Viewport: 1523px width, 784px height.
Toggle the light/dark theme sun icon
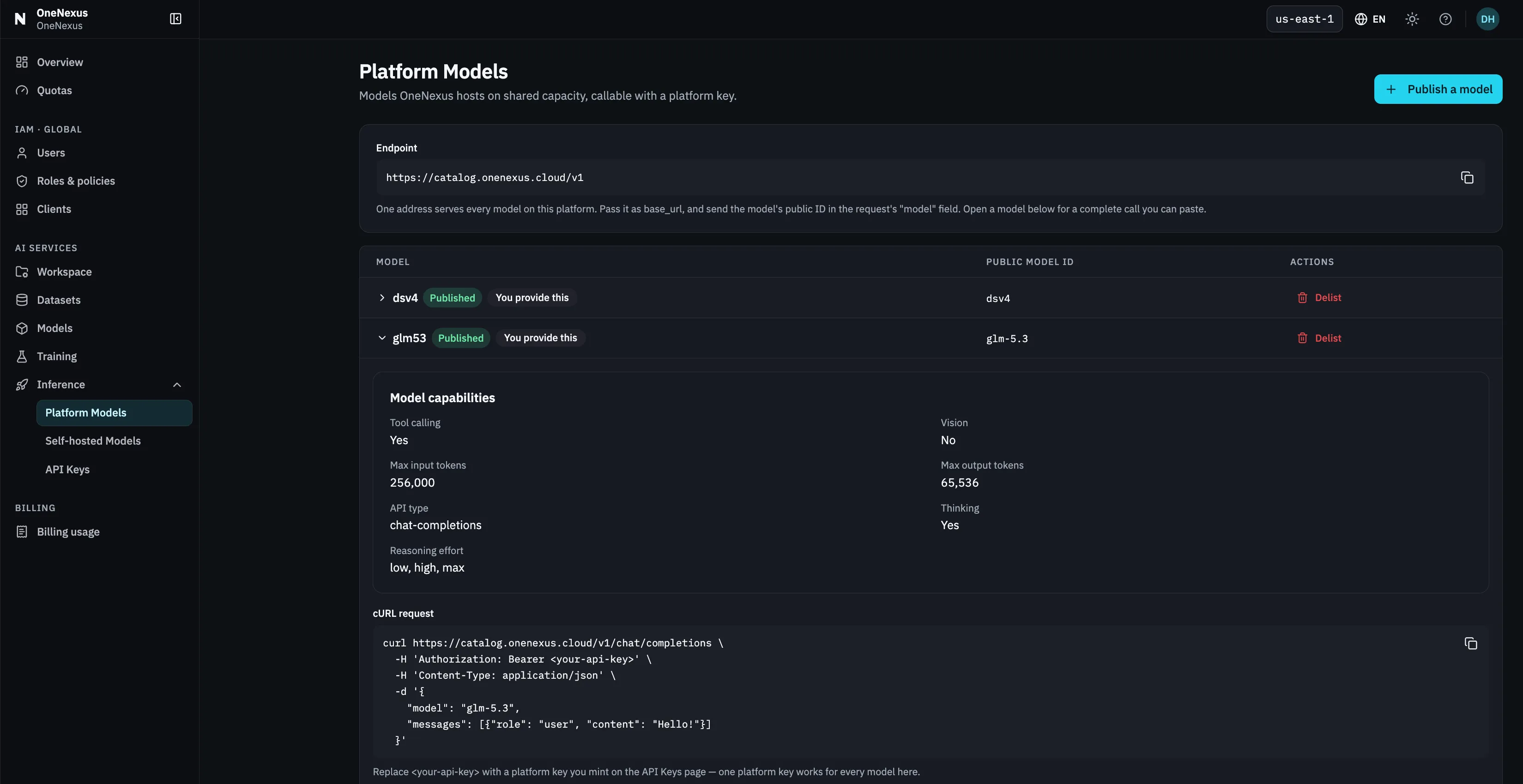[x=1412, y=19]
